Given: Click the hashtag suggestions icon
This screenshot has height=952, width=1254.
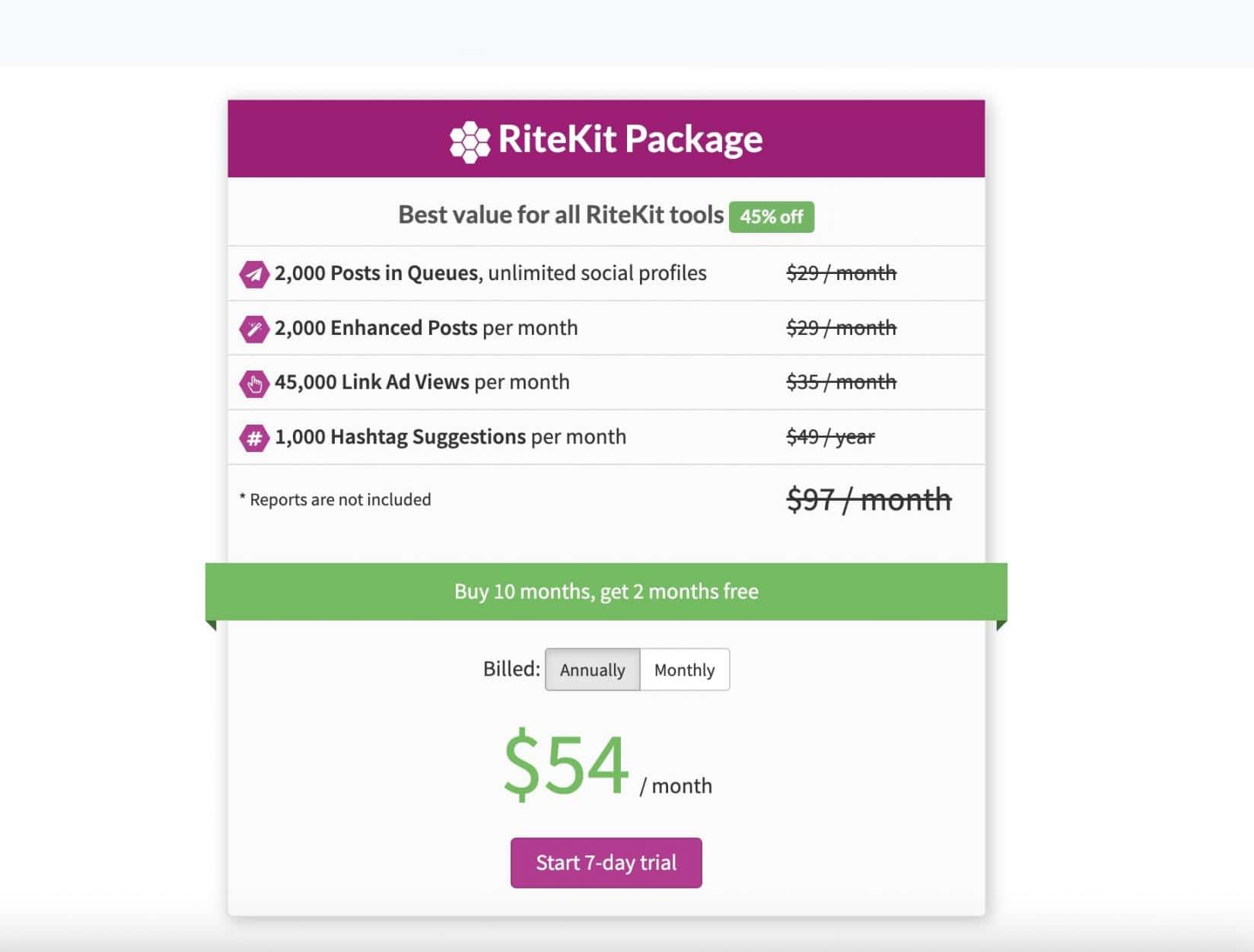Looking at the screenshot, I should [254, 438].
